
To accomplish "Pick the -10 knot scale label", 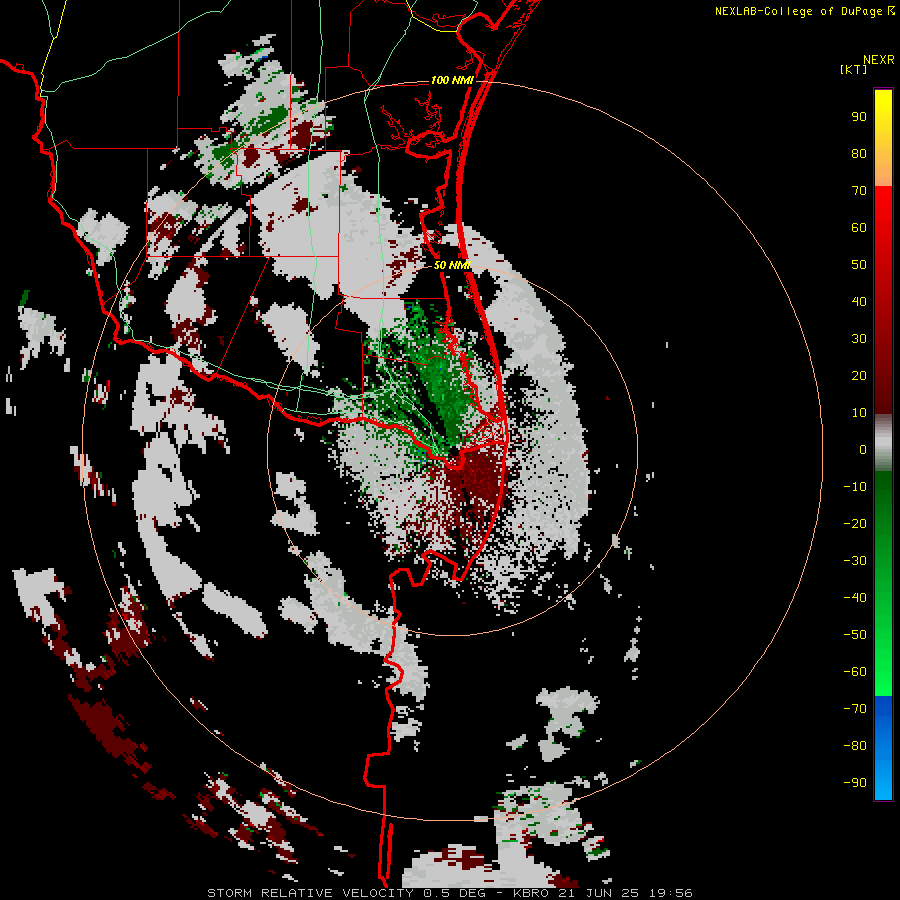I will coord(855,487).
